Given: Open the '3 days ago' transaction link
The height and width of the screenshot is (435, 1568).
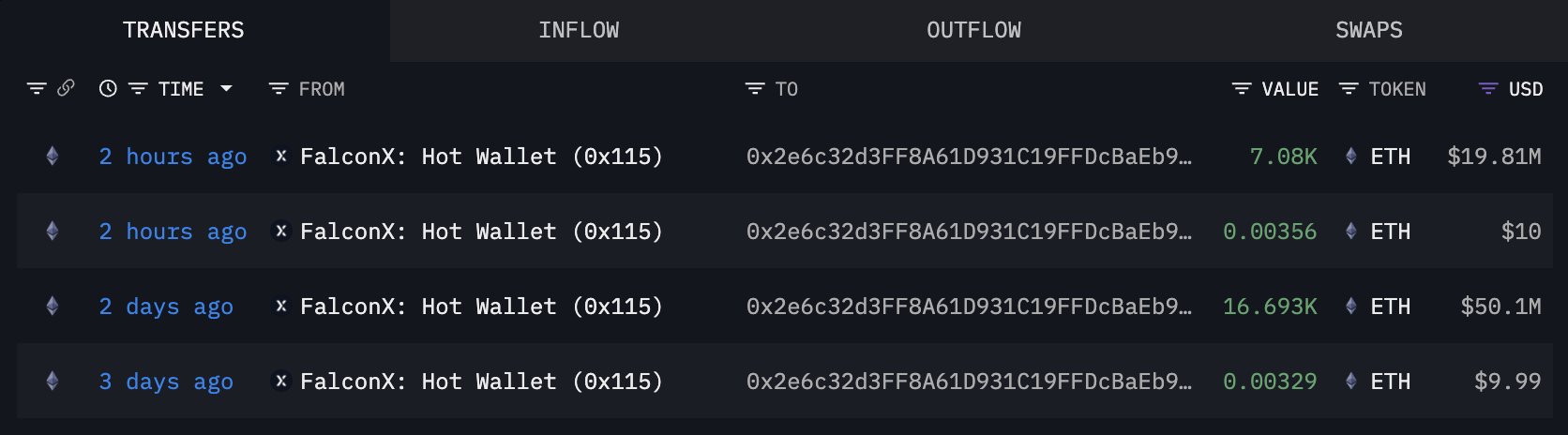Looking at the screenshot, I should click(166, 382).
